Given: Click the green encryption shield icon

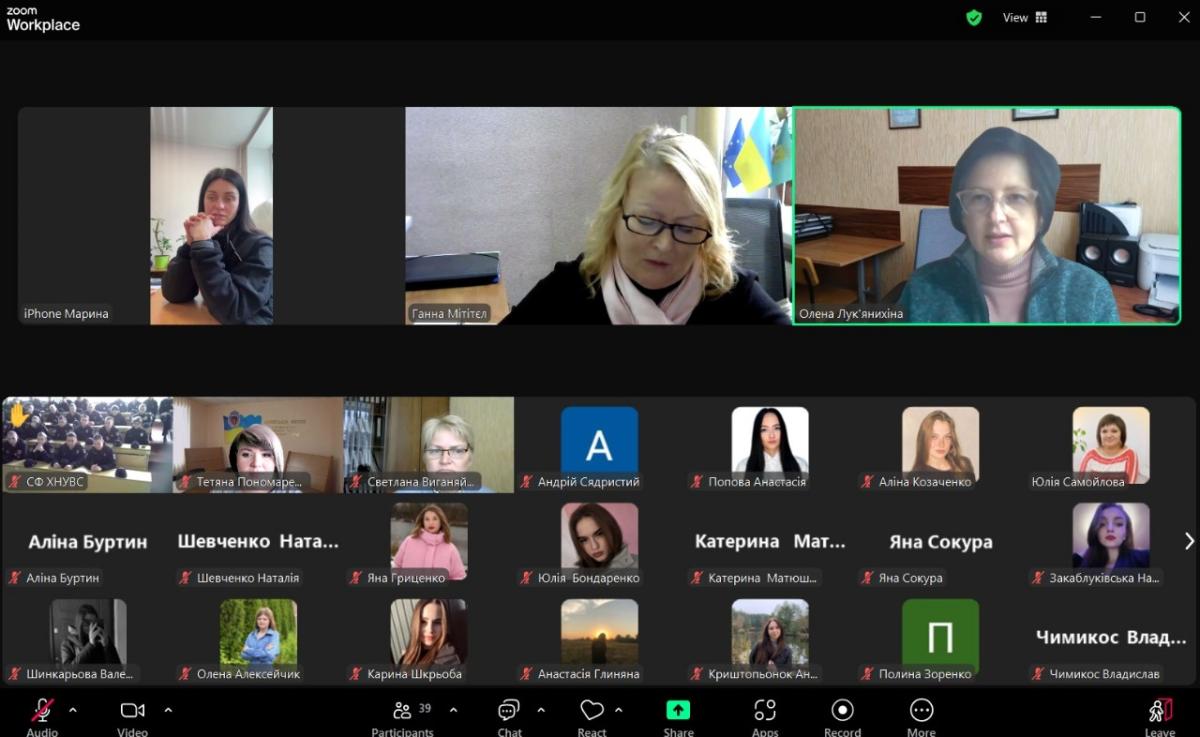Looking at the screenshot, I should tap(974, 17).
